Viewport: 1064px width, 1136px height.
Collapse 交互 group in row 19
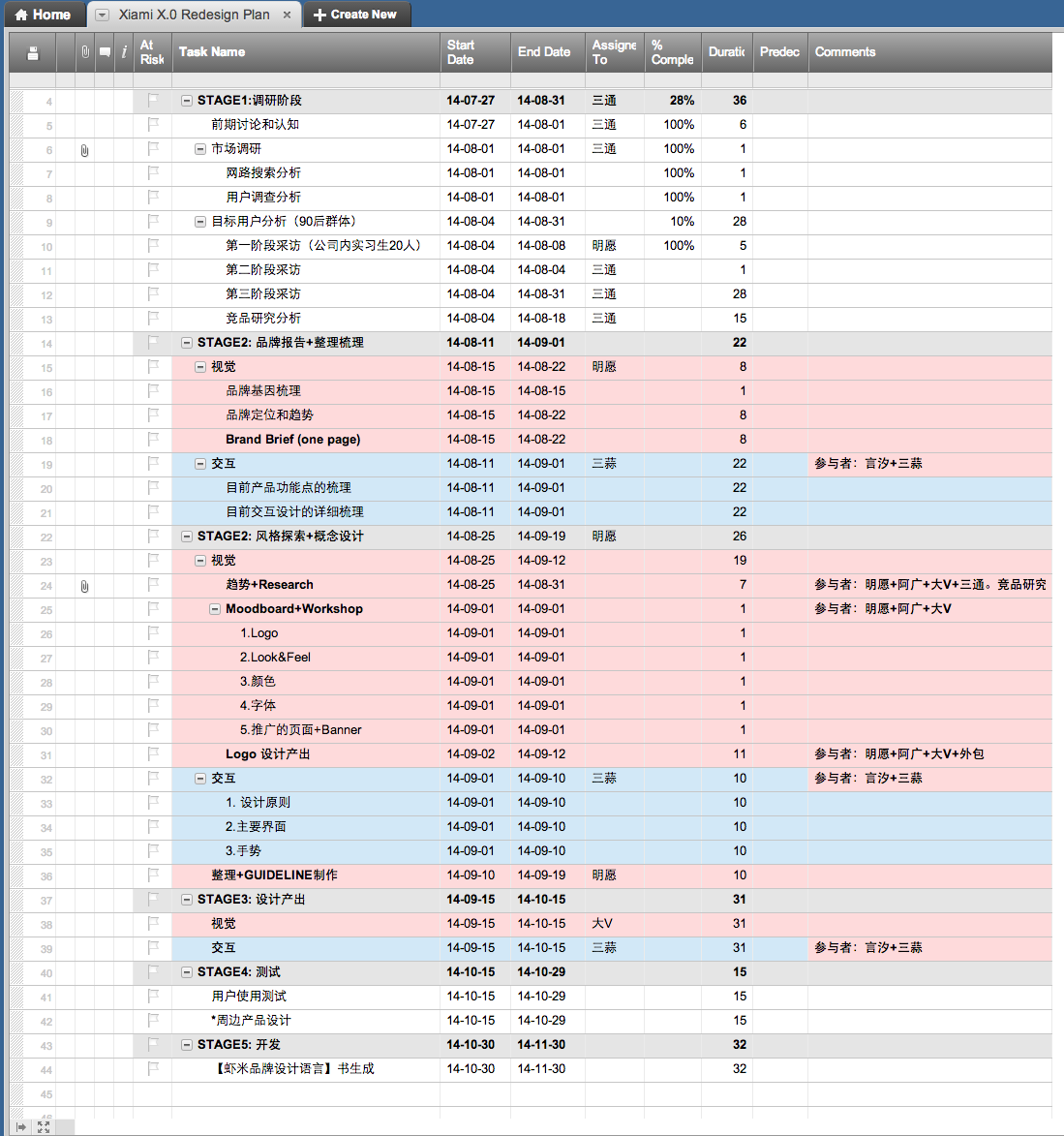[200, 464]
